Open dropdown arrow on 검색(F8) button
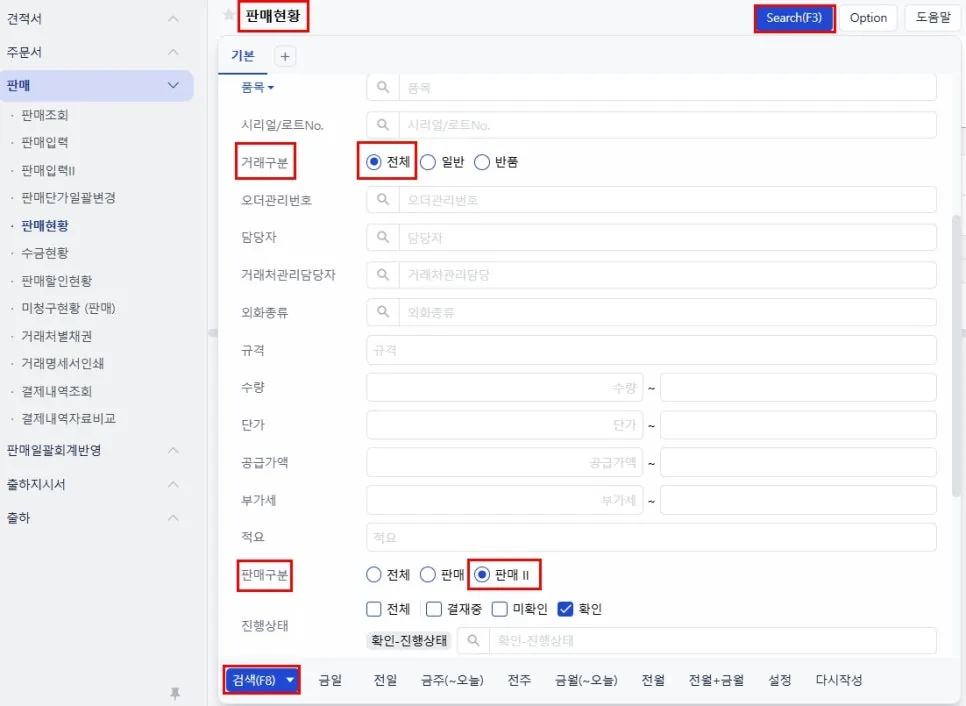Viewport: 966px width, 706px height. coord(290,680)
